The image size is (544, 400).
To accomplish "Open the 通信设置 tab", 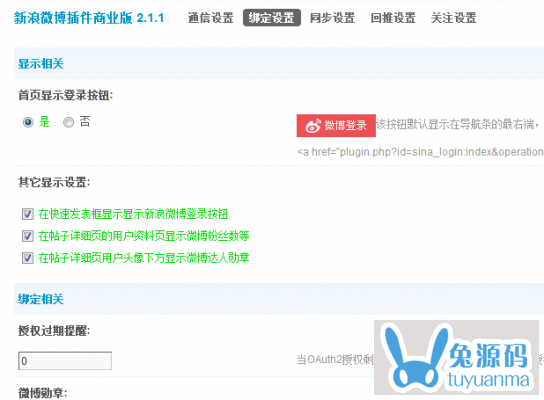I will [211, 18].
